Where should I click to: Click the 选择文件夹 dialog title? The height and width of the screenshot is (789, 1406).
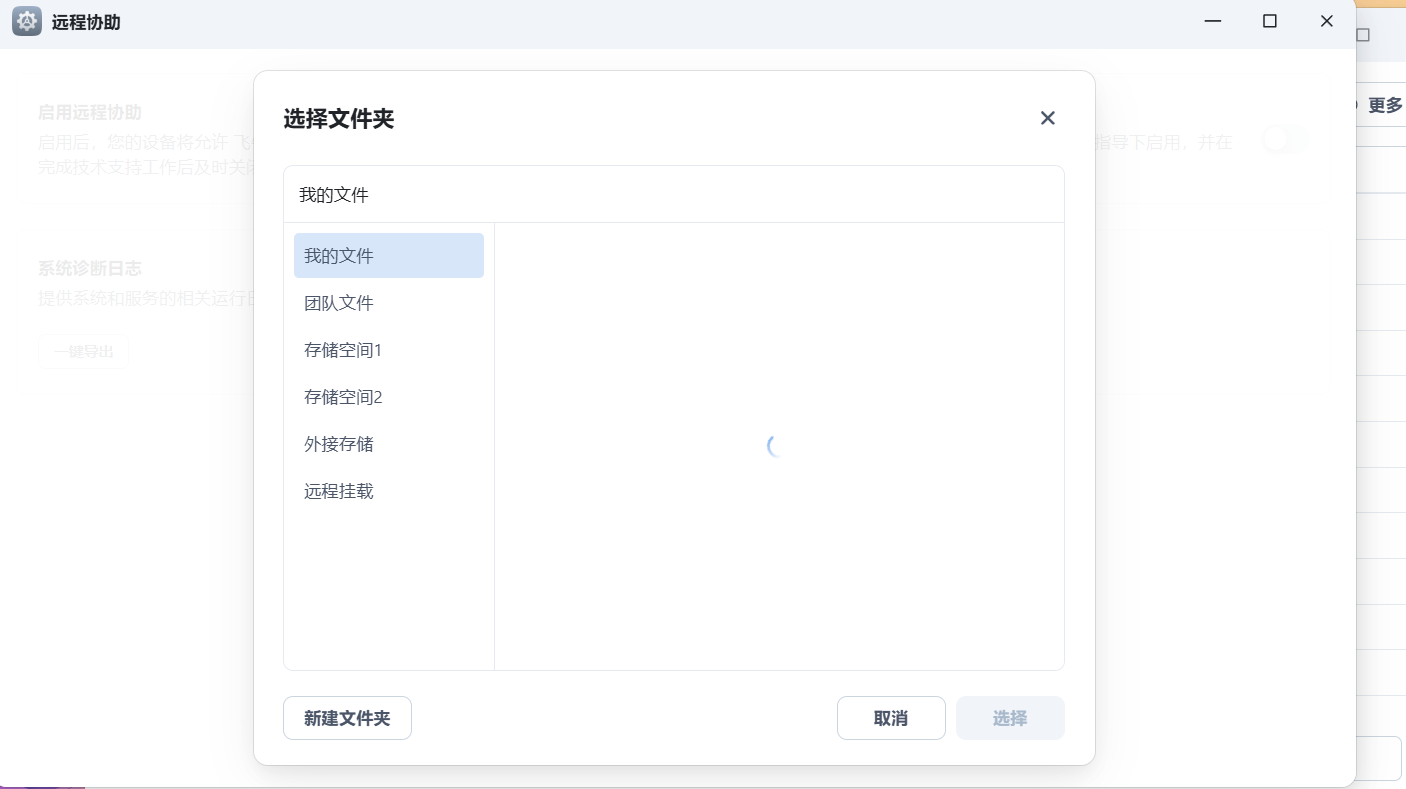point(339,118)
